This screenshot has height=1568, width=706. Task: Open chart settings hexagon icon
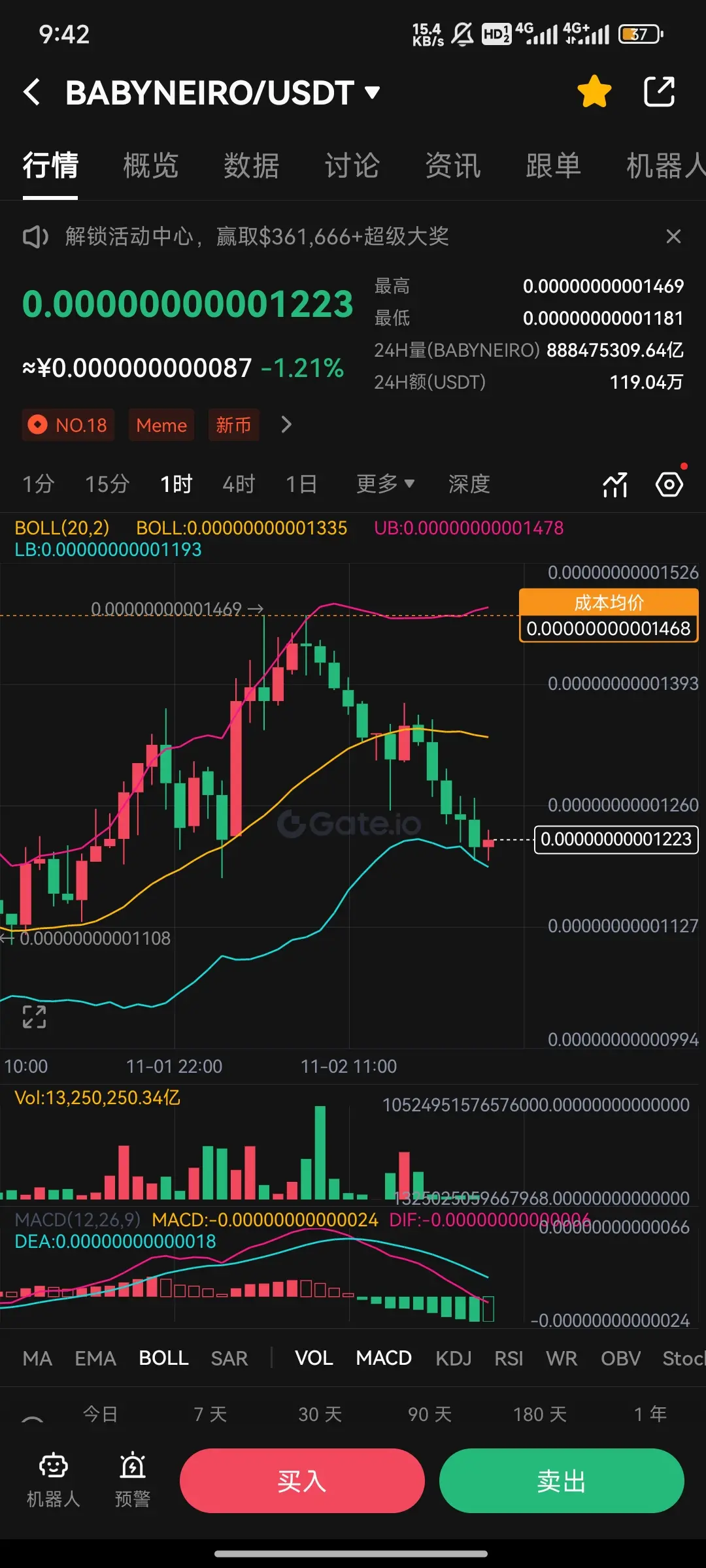tap(669, 485)
